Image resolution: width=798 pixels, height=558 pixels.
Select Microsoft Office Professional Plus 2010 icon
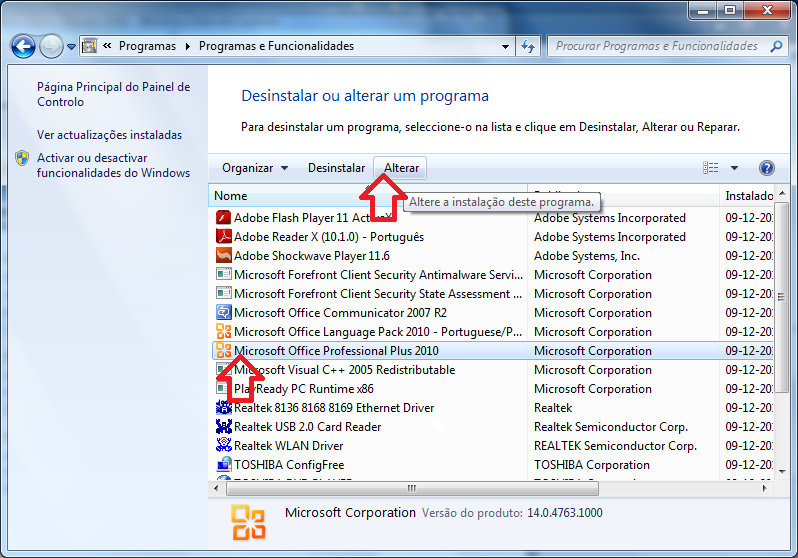tap(223, 351)
